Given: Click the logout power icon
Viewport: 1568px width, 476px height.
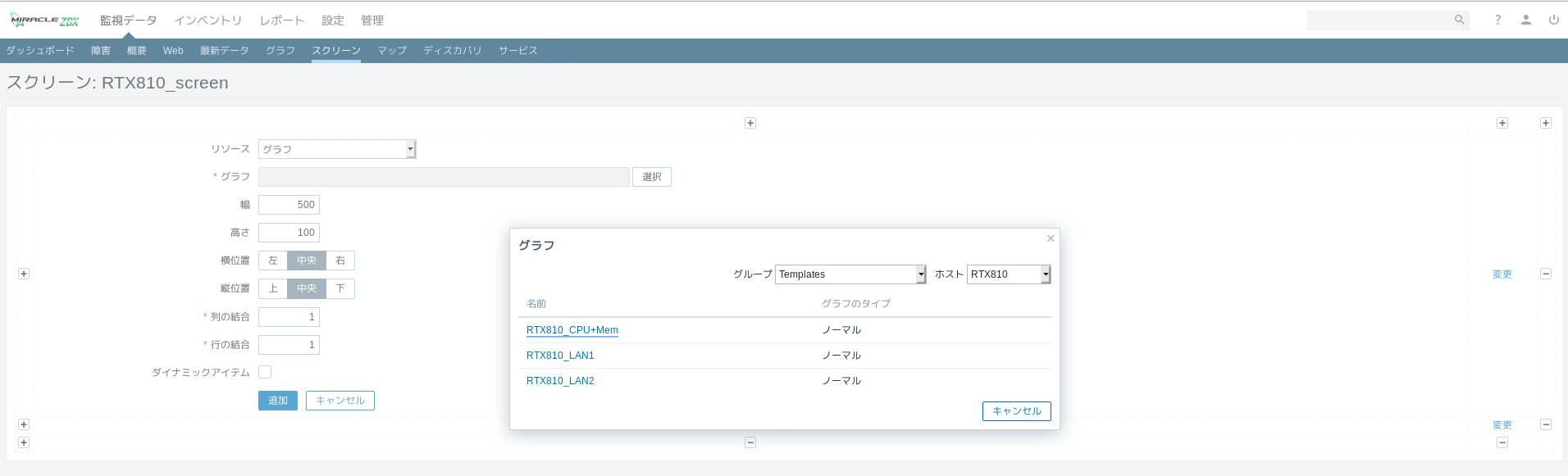Looking at the screenshot, I should click(x=1553, y=20).
